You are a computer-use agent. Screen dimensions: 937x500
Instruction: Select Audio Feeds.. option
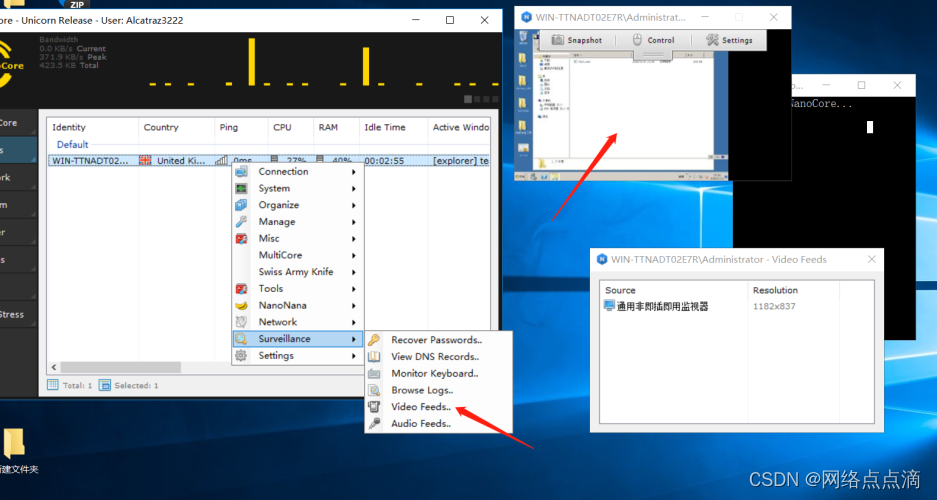tap(438, 424)
